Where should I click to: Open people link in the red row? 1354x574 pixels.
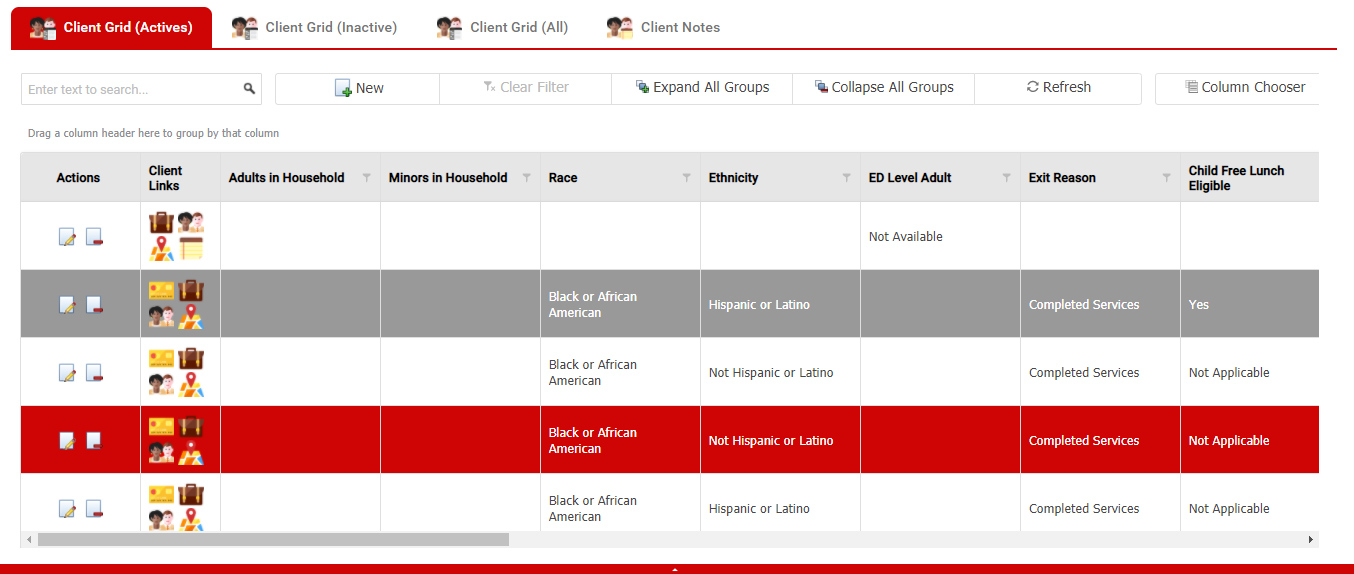click(x=162, y=453)
